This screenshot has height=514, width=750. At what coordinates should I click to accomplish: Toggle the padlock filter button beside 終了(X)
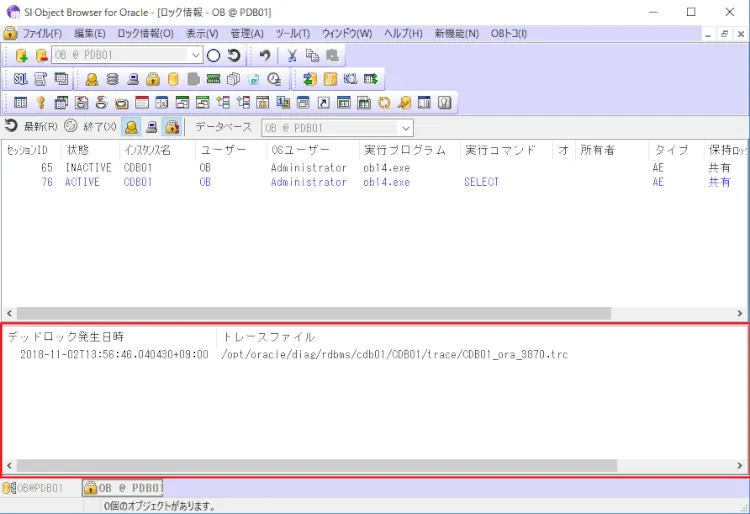(x=172, y=127)
